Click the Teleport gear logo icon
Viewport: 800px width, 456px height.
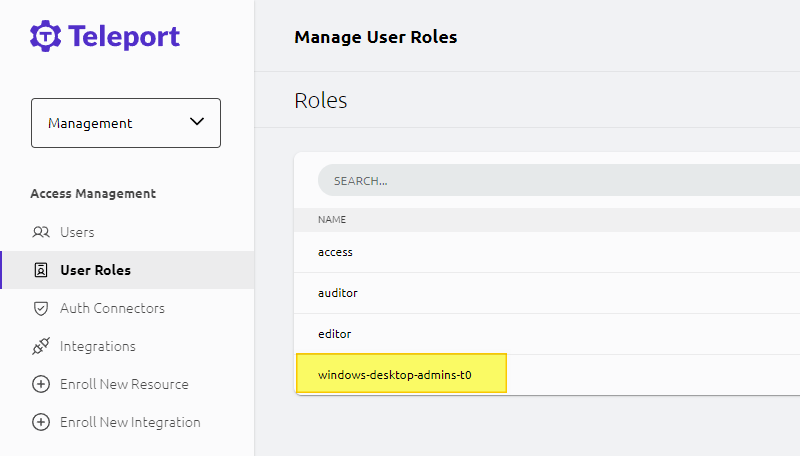click(x=46, y=37)
